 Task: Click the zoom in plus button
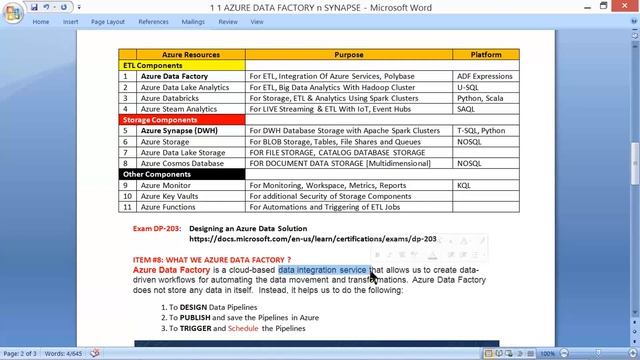click(633, 353)
